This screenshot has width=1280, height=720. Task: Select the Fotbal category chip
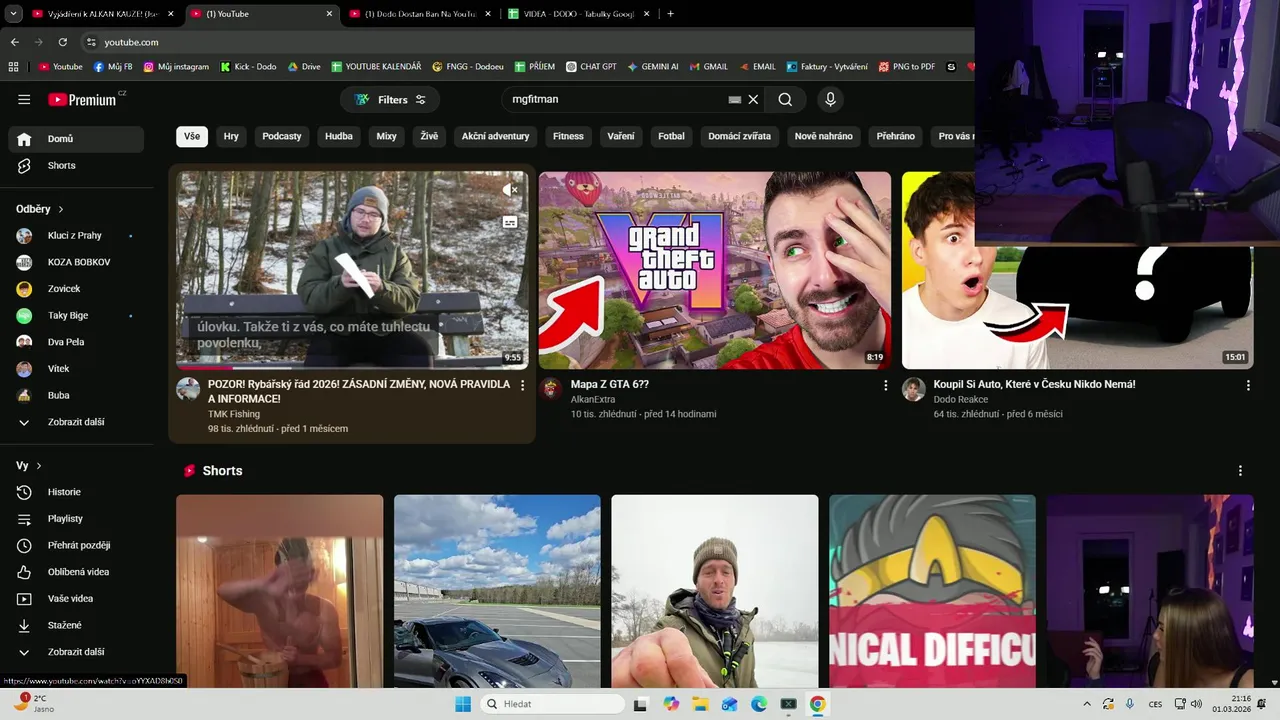click(x=672, y=136)
